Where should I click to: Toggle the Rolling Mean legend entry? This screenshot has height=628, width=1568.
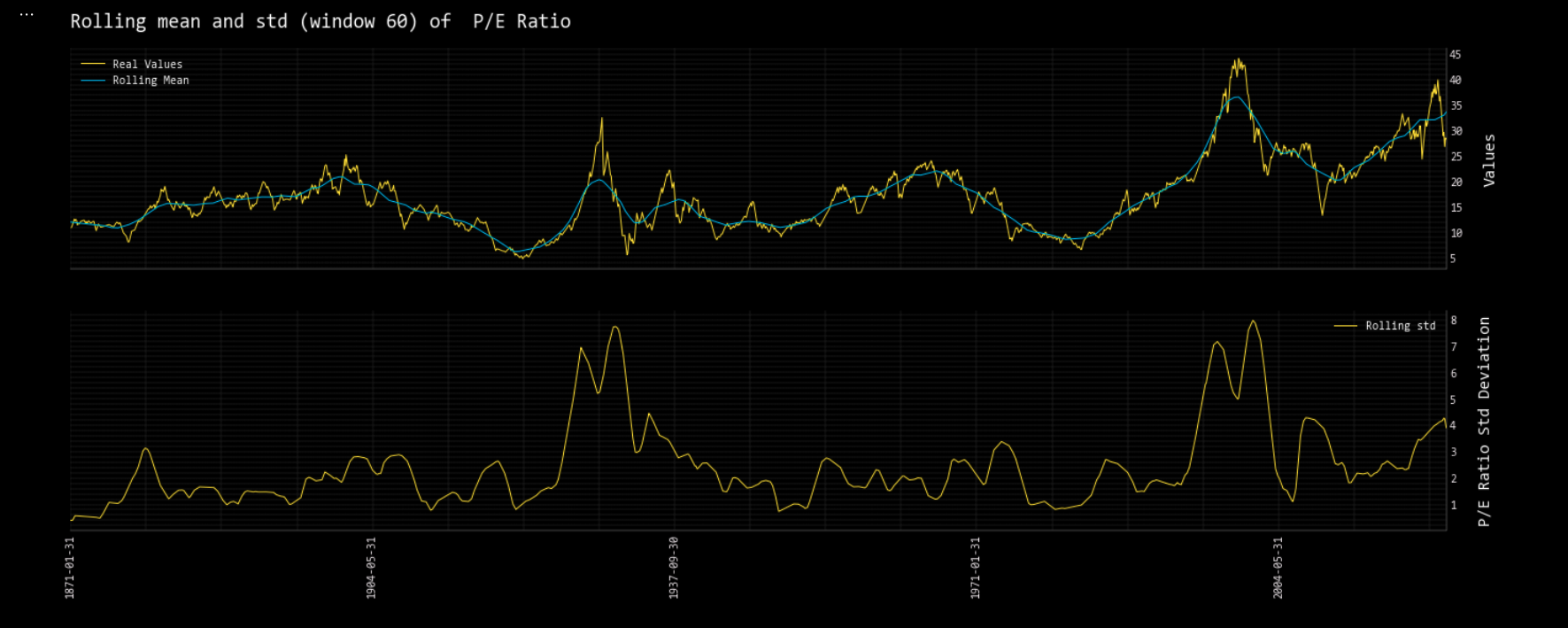[135, 80]
